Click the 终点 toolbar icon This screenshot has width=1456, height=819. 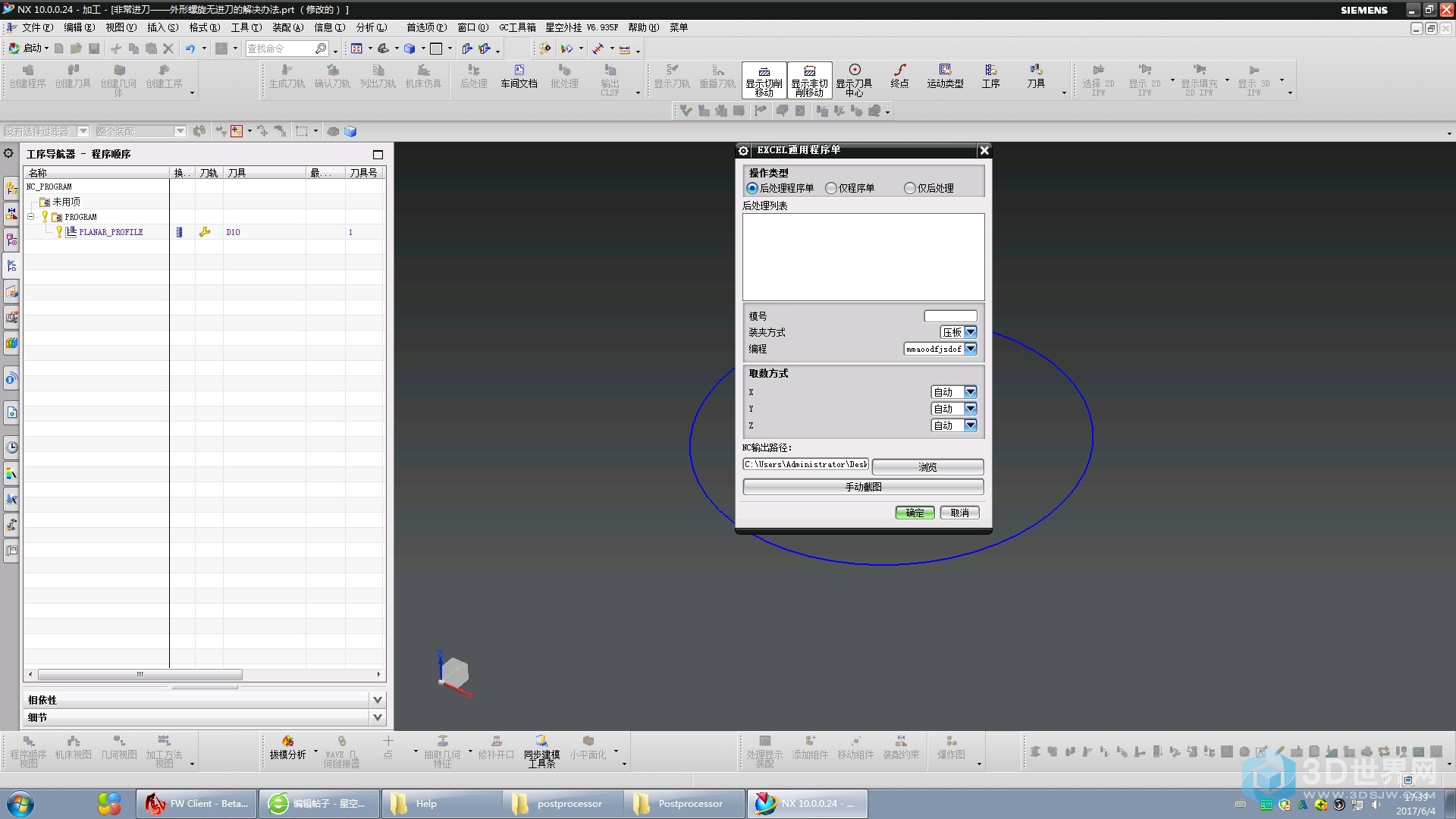pos(899,76)
